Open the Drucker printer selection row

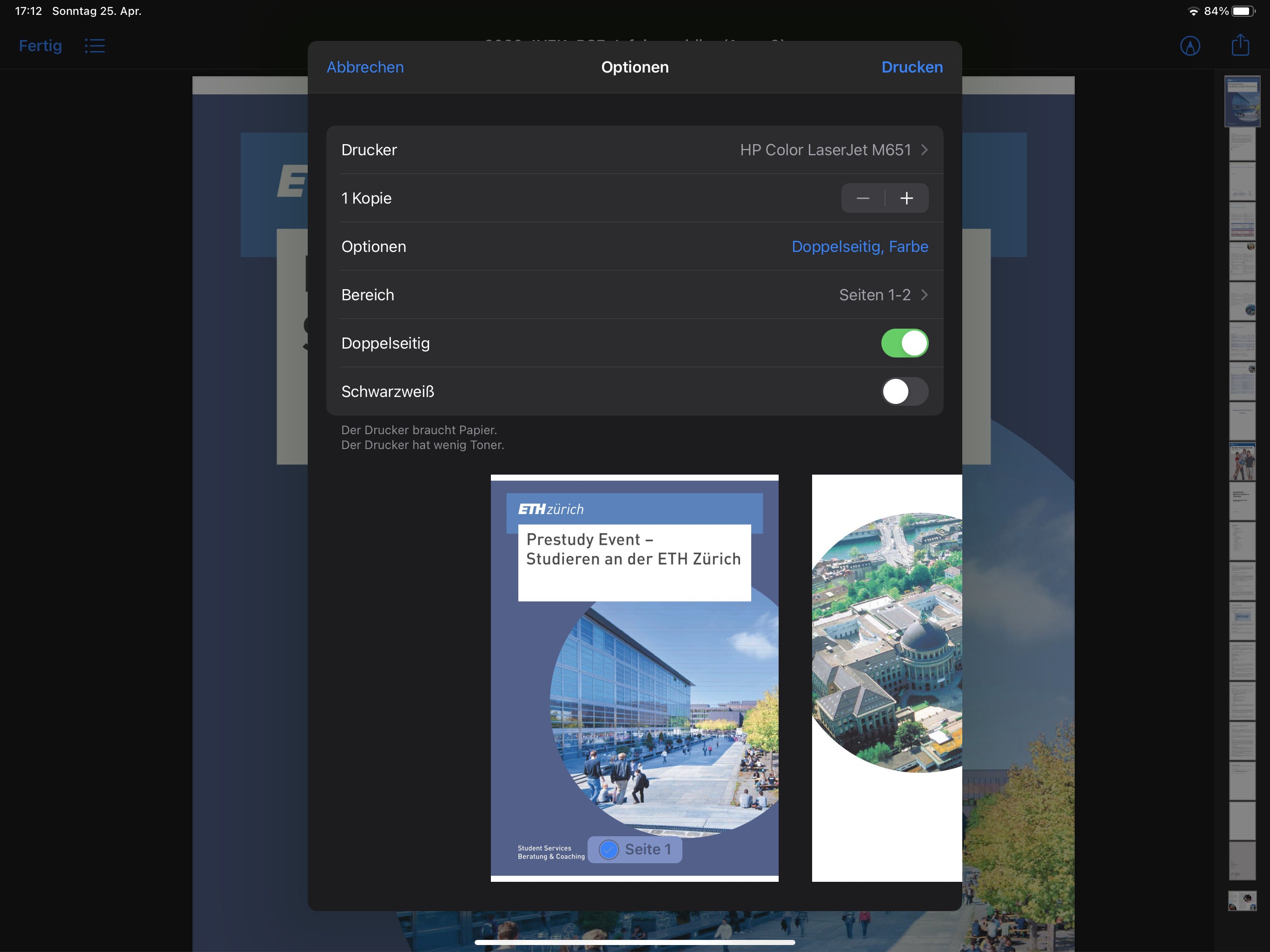pos(635,150)
